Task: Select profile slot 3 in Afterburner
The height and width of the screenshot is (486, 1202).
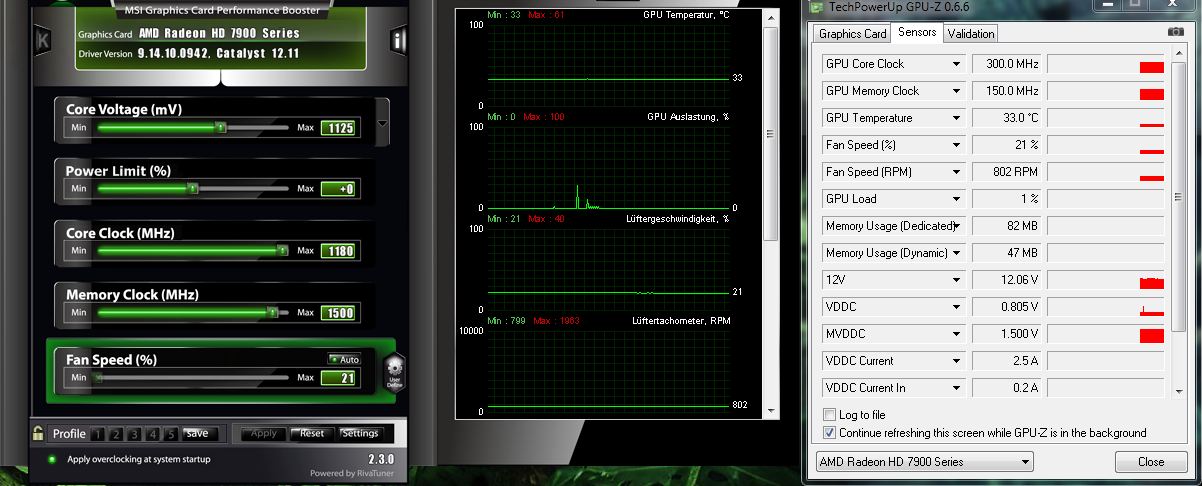Action: (134, 434)
